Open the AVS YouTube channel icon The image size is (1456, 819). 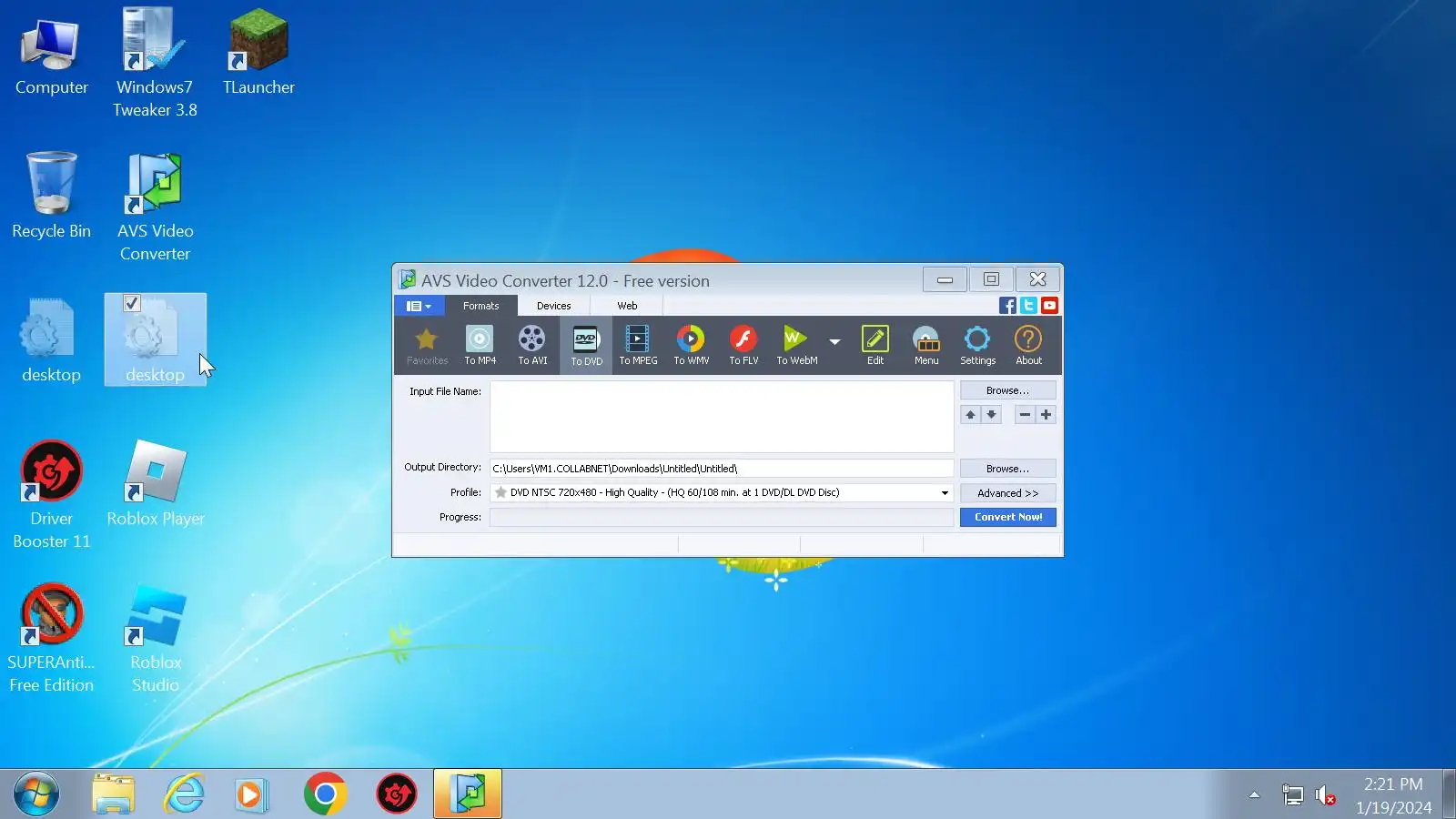[x=1049, y=306]
